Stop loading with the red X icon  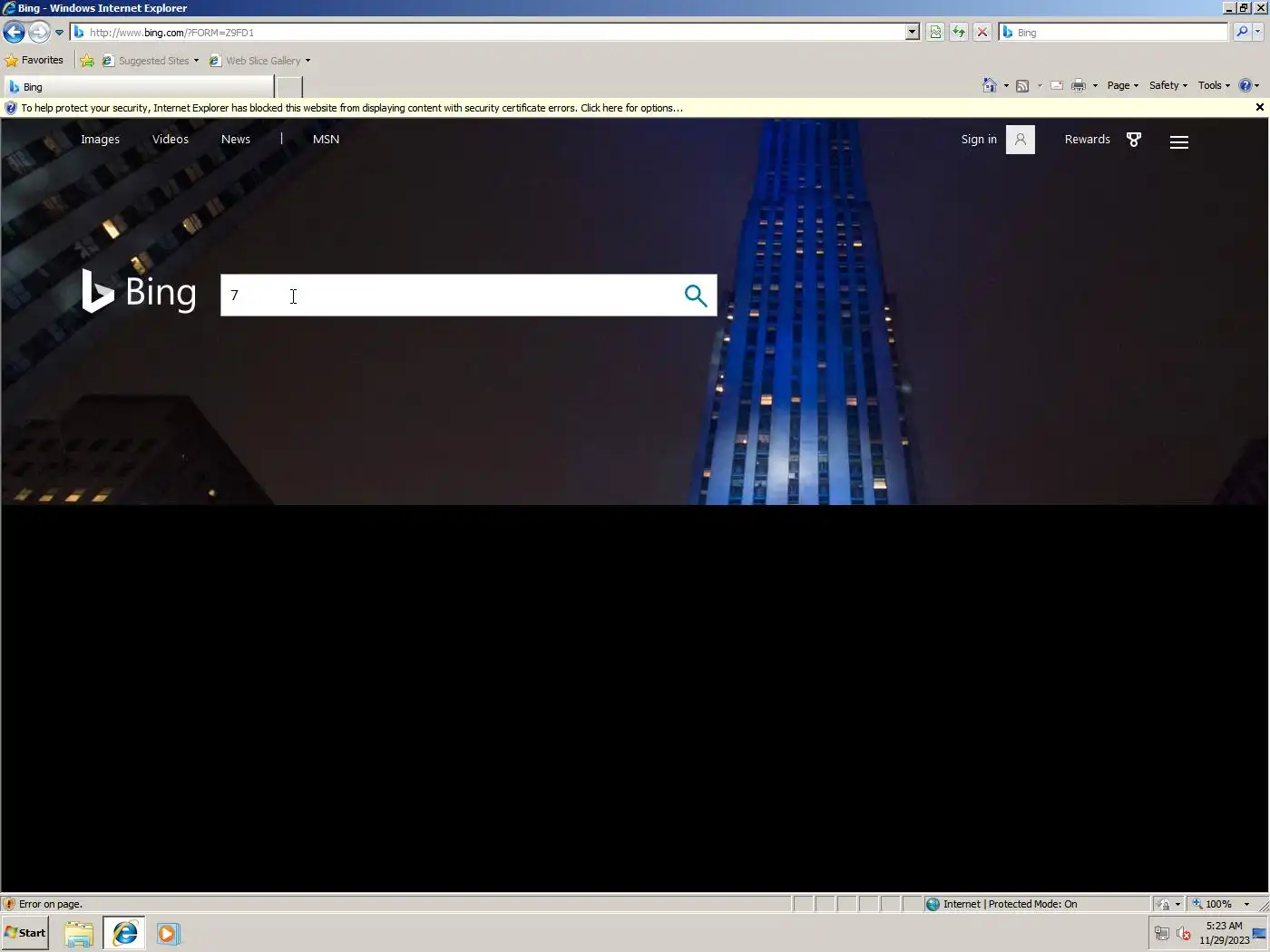pyautogui.click(x=982, y=33)
